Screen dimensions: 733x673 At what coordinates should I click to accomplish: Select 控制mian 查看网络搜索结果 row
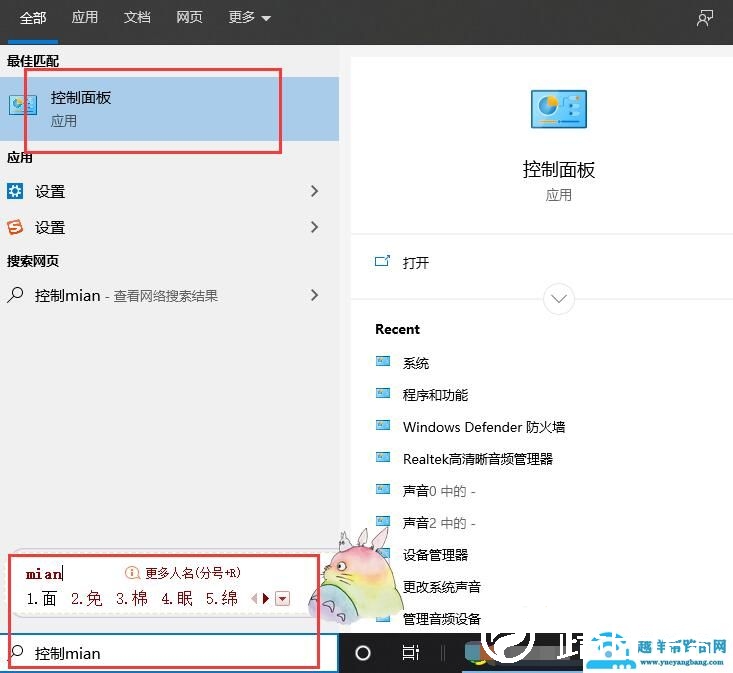click(169, 295)
